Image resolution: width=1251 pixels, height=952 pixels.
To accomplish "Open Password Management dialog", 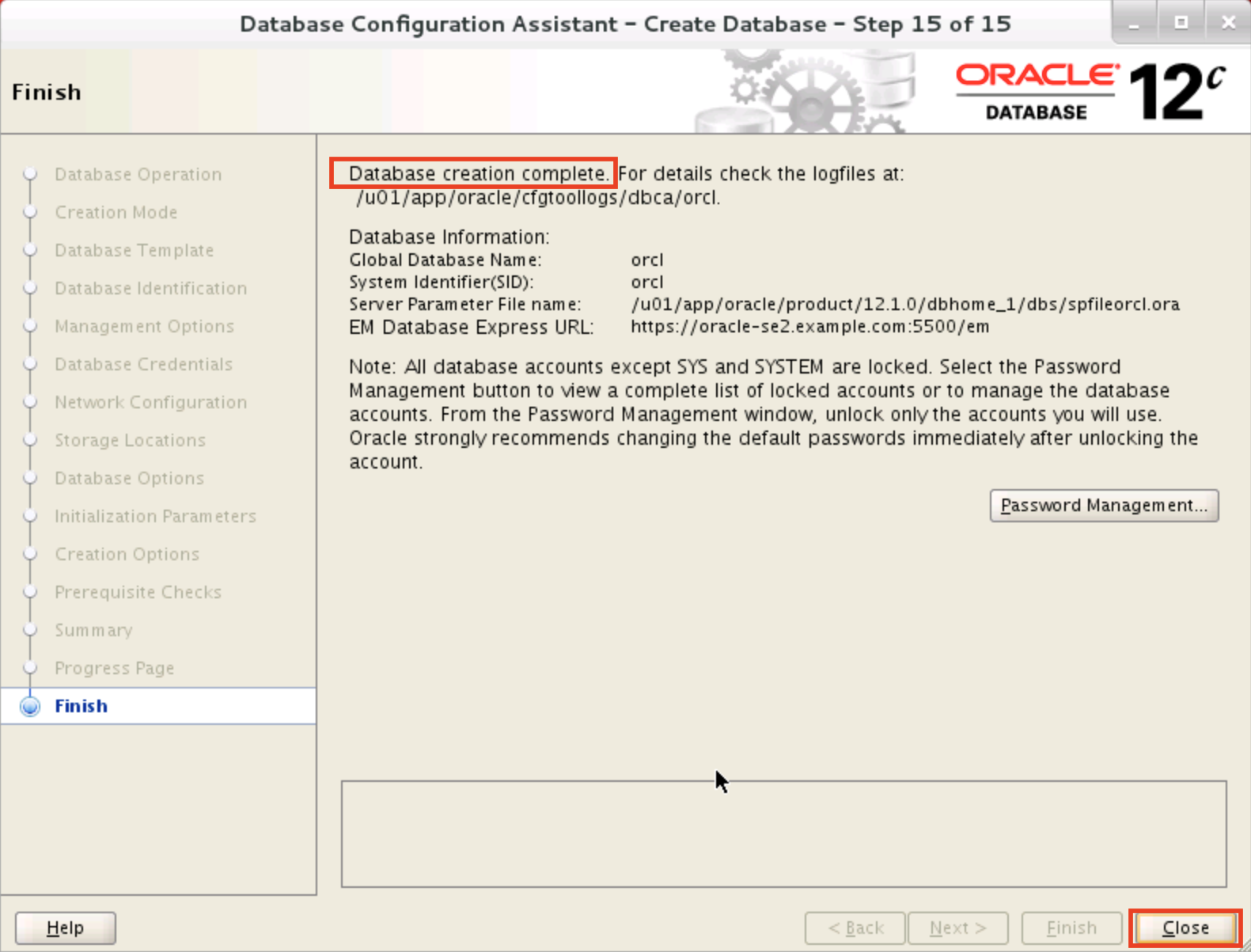I will pyautogui.click(x=1104, y=505).
